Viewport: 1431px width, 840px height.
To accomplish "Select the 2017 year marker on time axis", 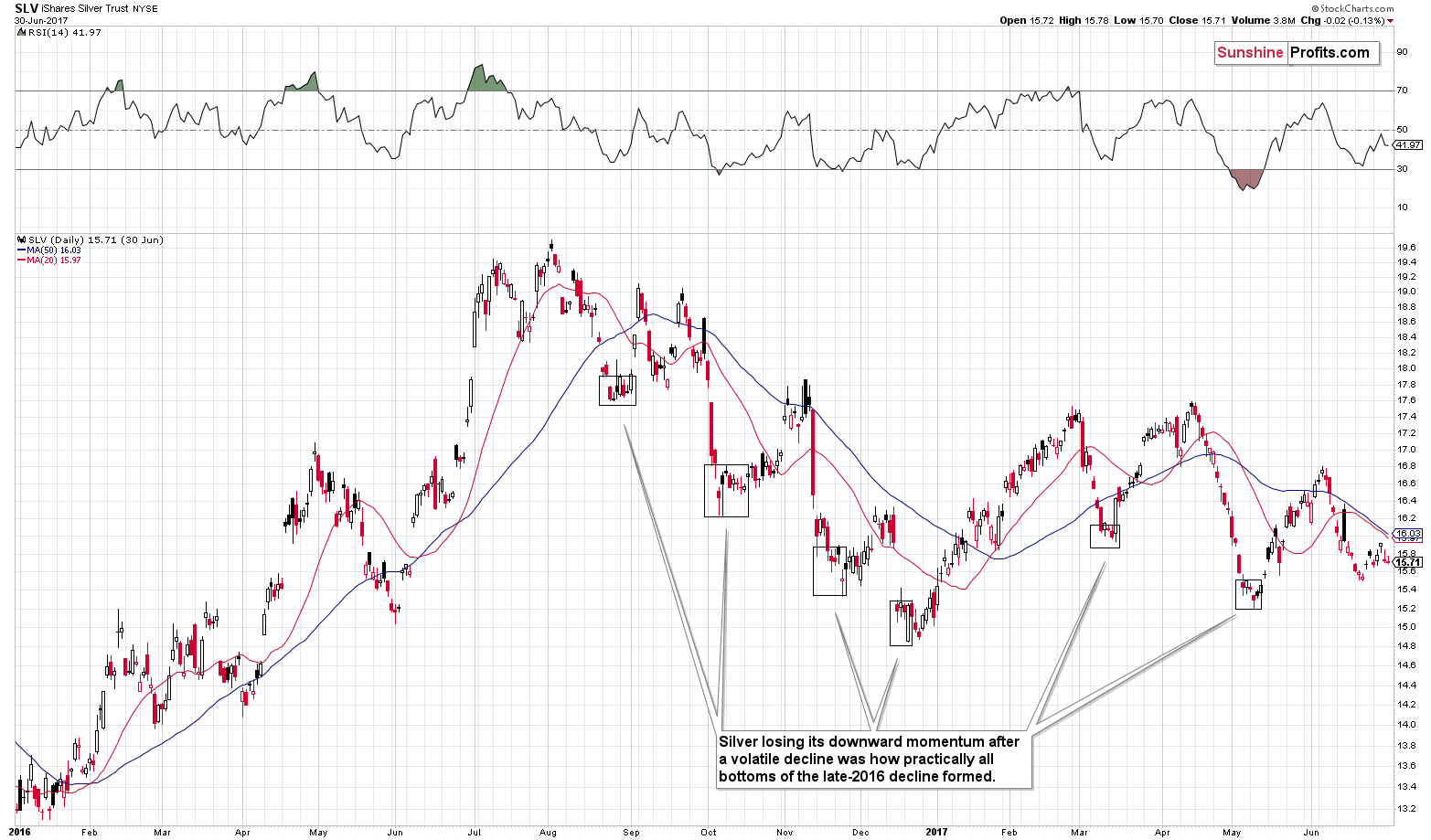I will tap(936, 832).
